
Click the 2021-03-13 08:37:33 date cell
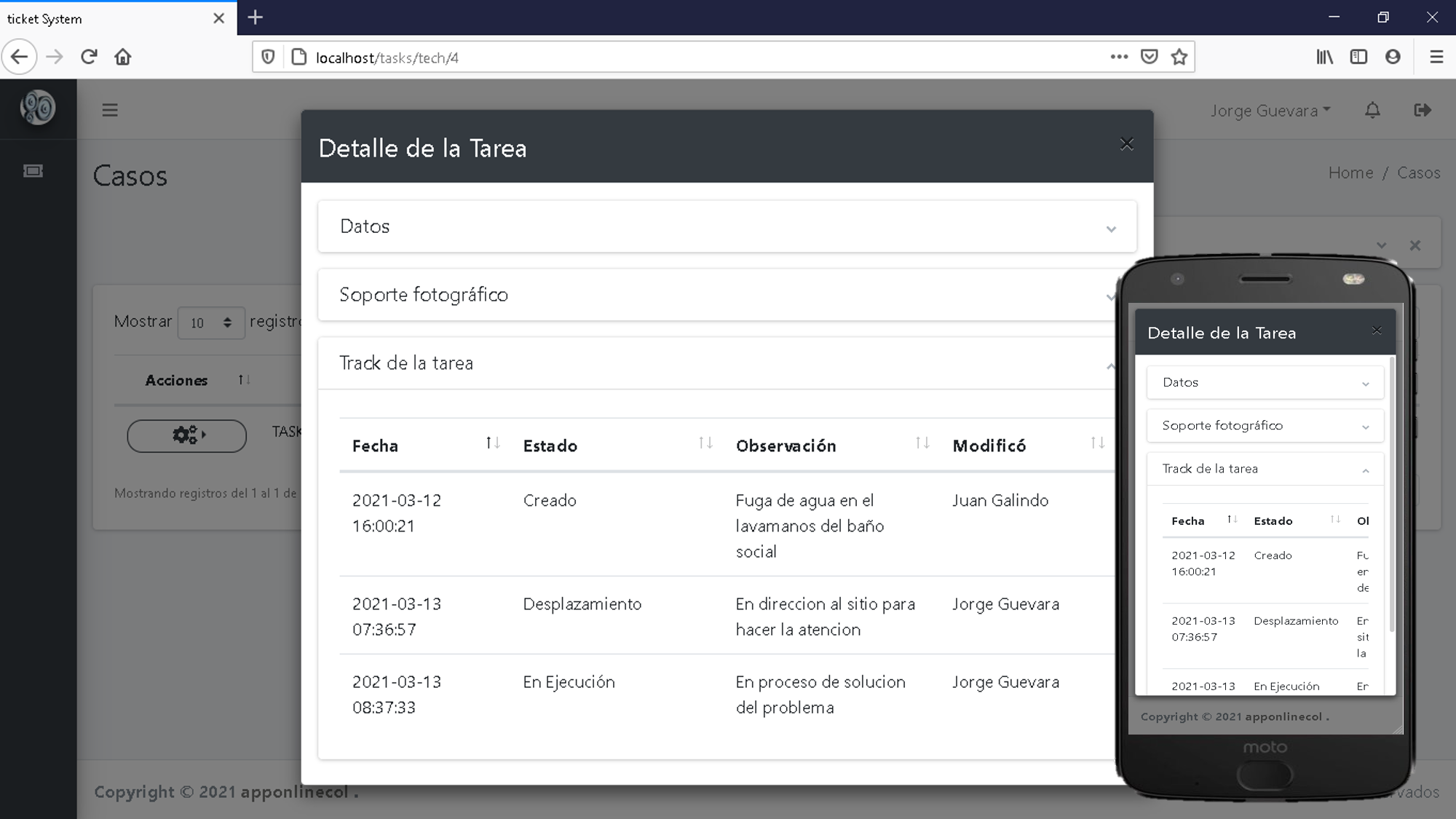[397, 695]
